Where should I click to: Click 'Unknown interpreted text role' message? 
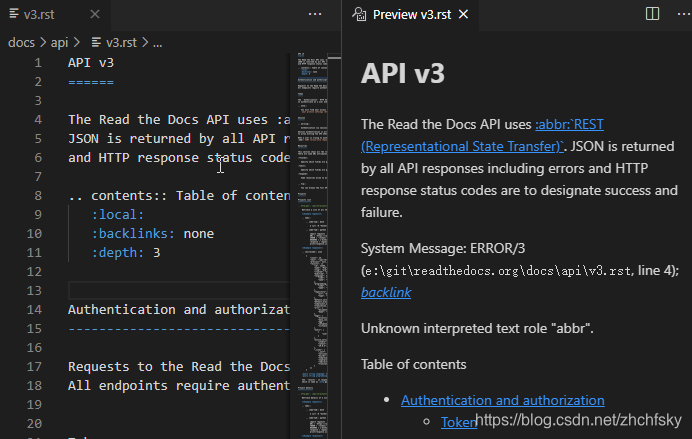[x=477, y=329]
